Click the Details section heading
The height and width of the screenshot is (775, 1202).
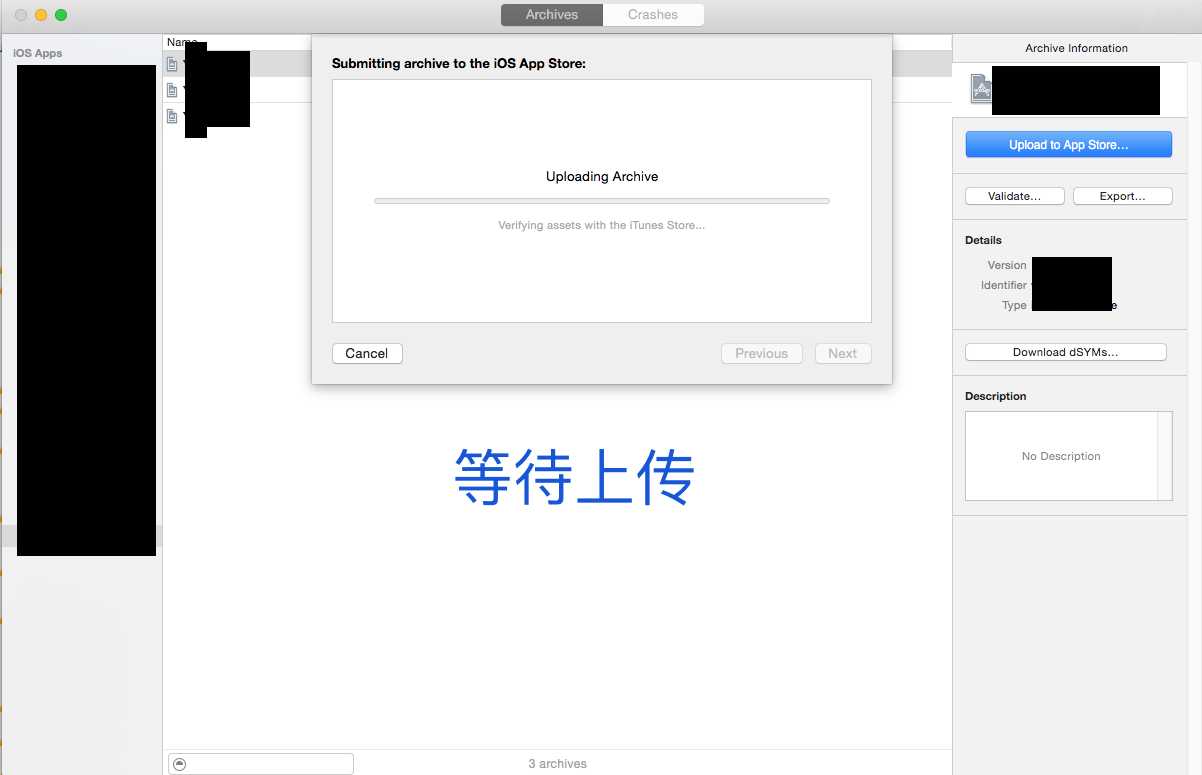pos(983,240)
